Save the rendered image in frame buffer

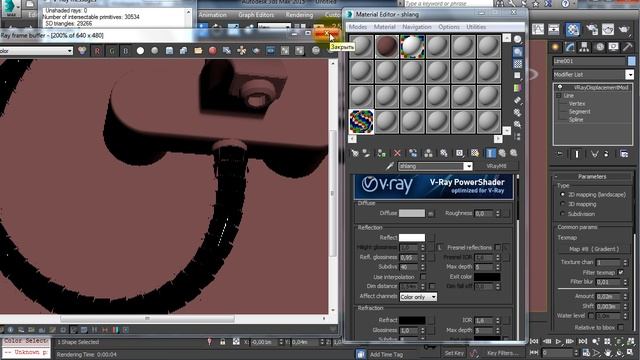[169, 51]
